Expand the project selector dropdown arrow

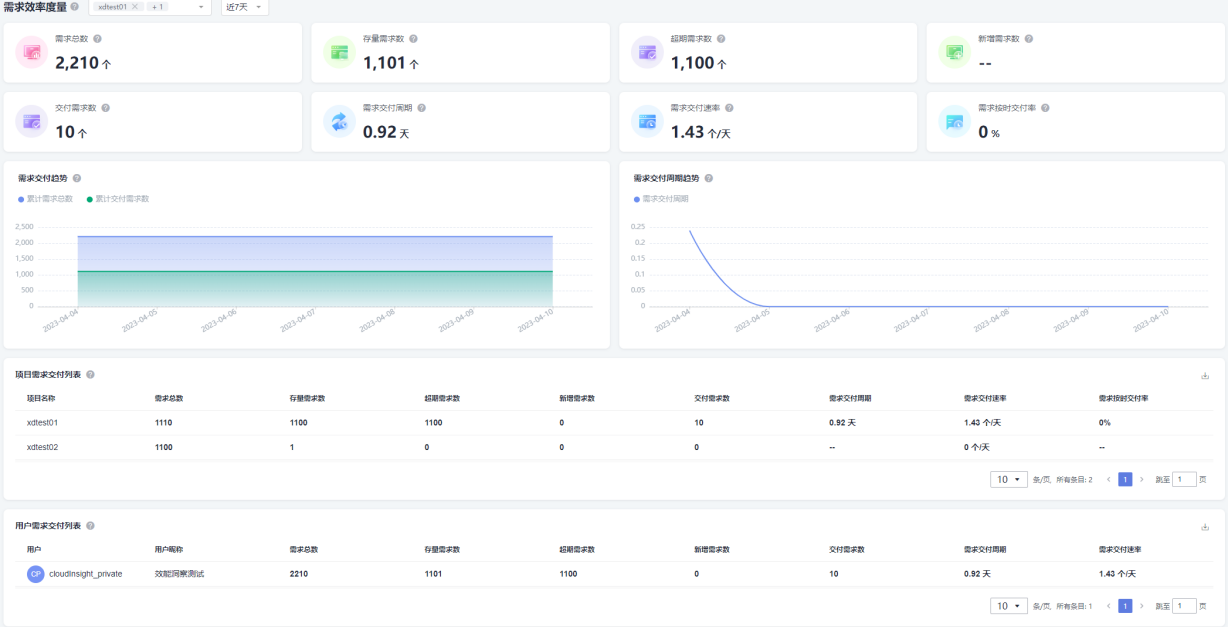tap(201, 7)
